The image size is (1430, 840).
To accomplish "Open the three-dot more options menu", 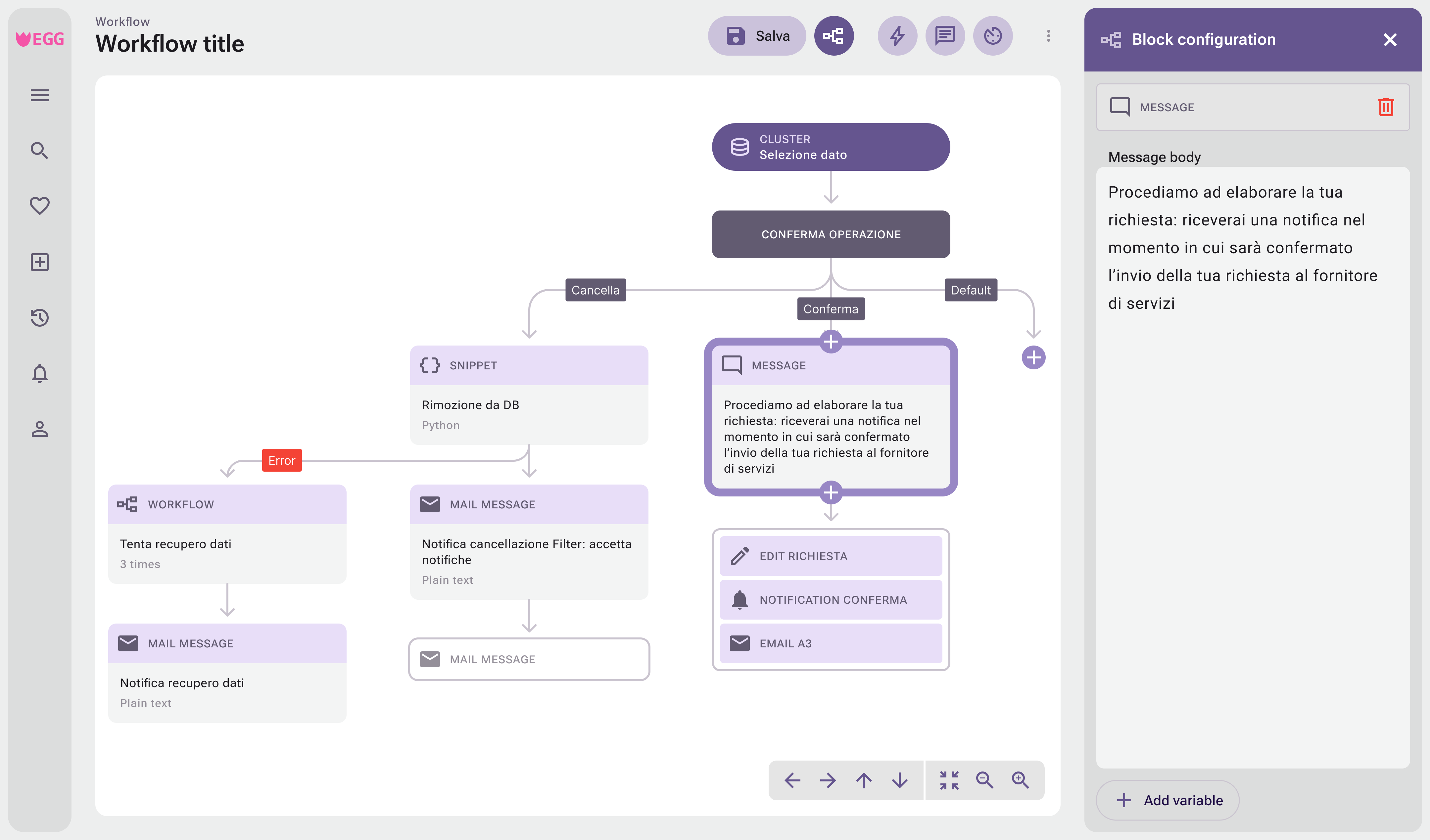I will (1048, 36).
